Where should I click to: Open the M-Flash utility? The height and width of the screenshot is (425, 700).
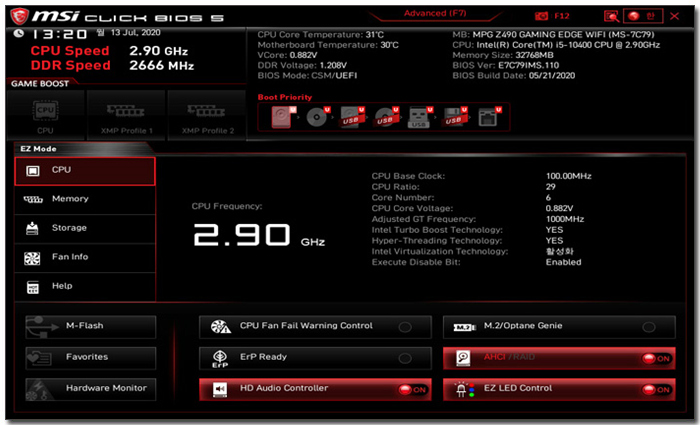tap(91, 326)
